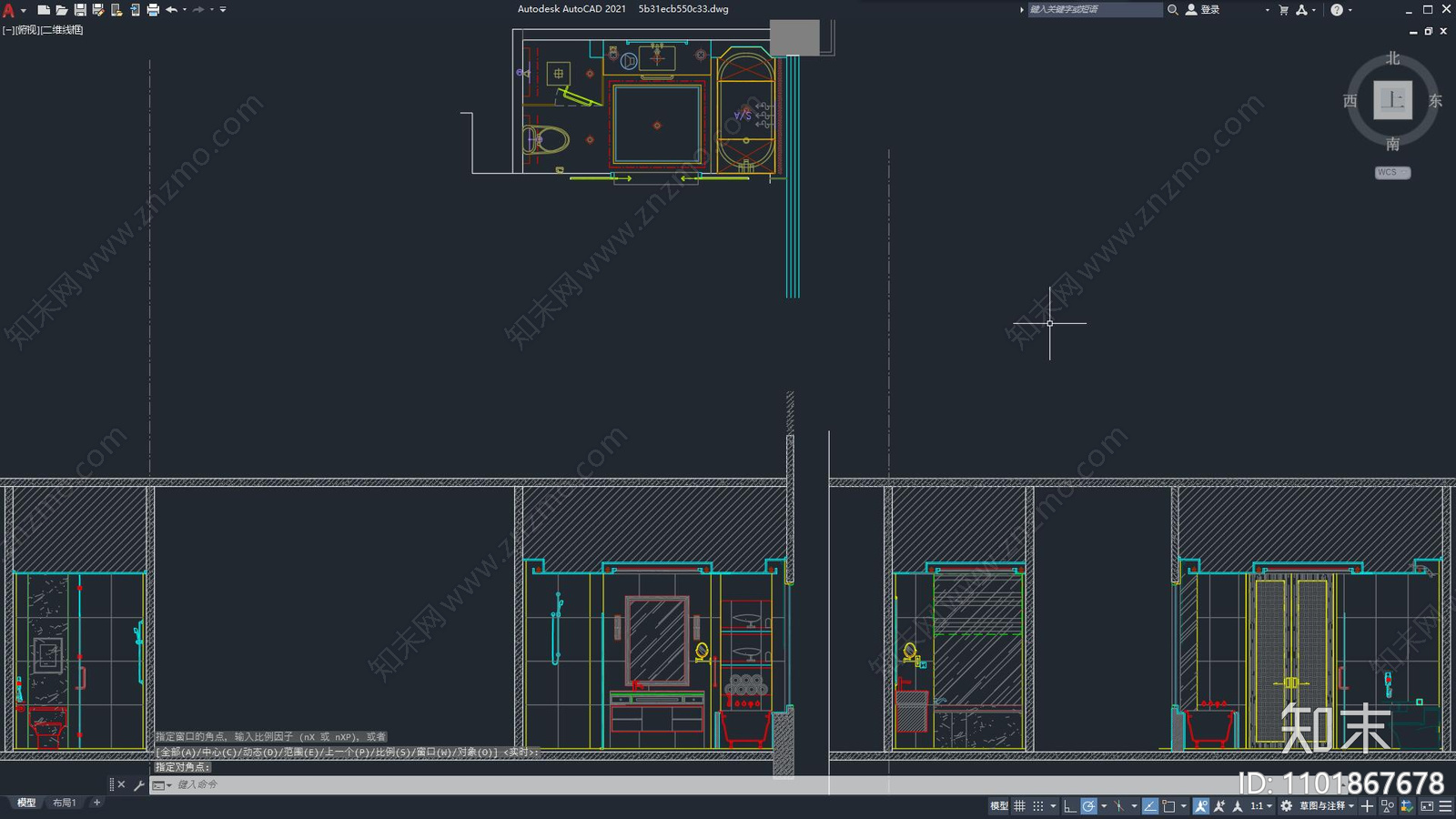The height and width of the screenshot is (819, 1456).
Task: Open workspace switching gear icon
Action: coord(1286,806)
